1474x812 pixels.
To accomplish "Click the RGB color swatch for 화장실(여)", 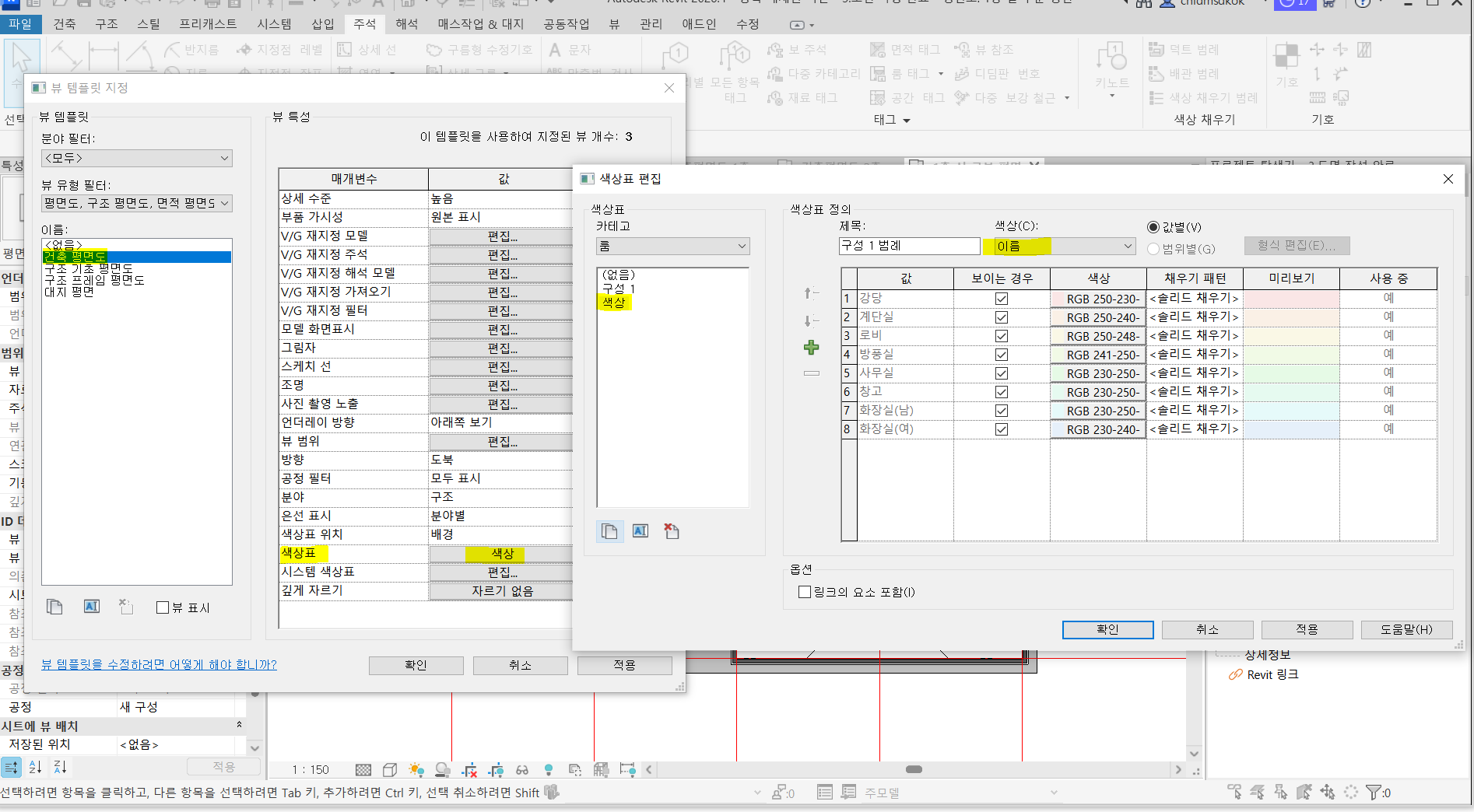I will point(1098,429).
